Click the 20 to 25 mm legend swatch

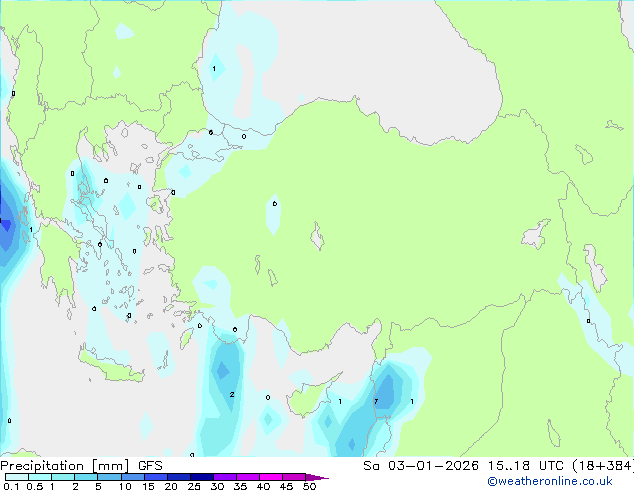179,477
